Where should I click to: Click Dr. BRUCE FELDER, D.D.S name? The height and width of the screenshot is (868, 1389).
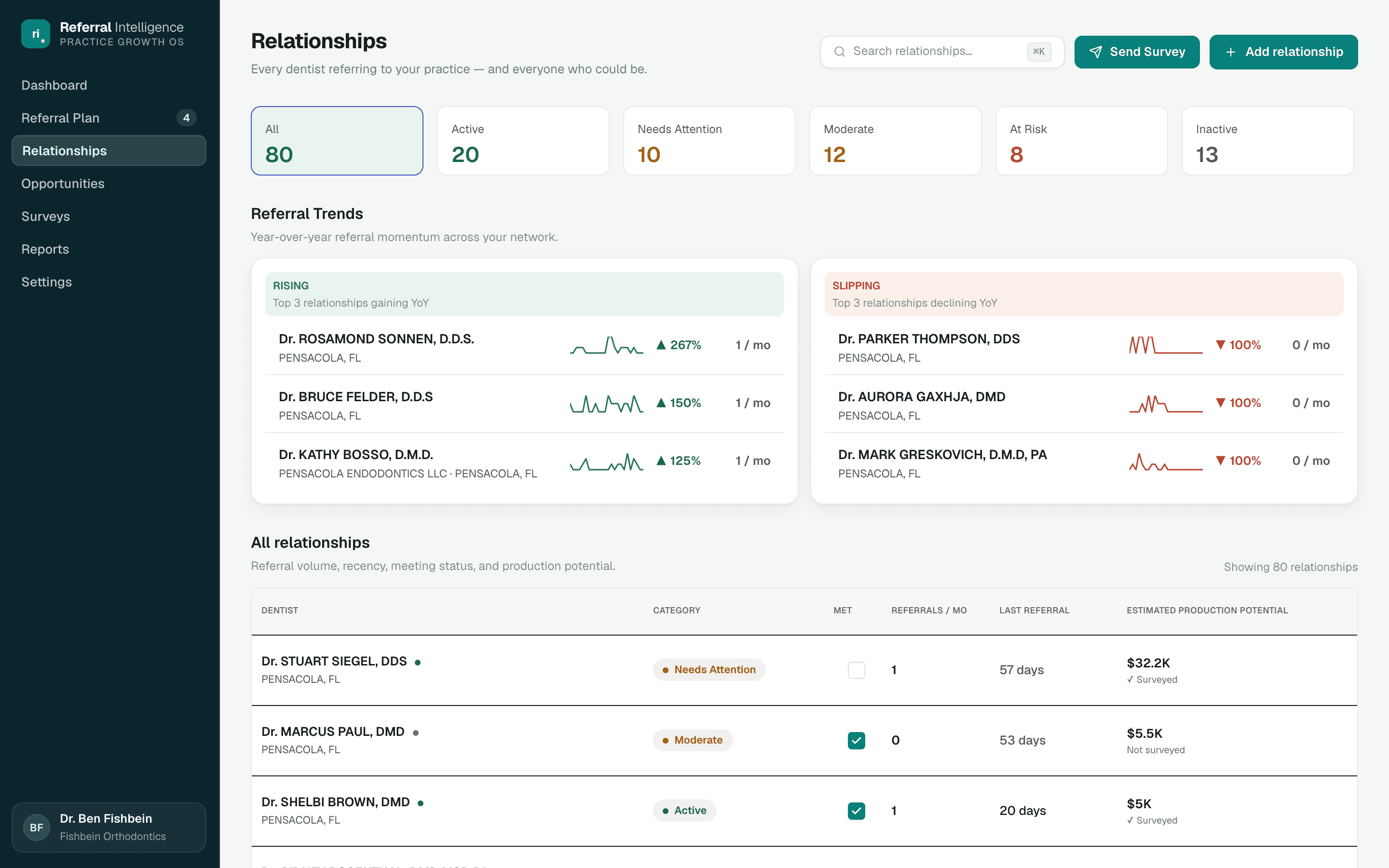click(355, 397)
